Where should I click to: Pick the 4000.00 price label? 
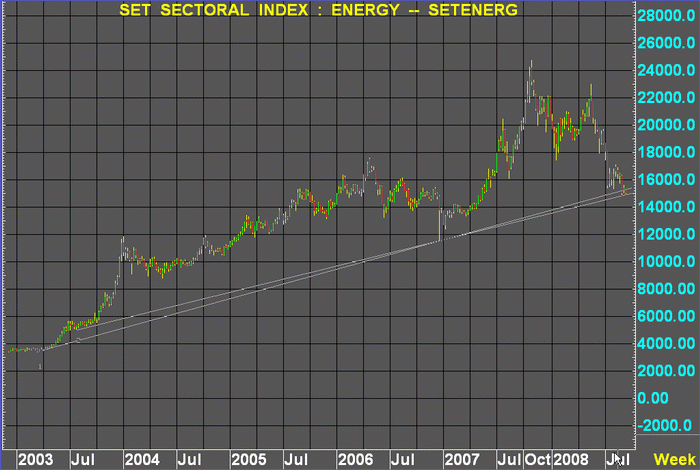666,344
